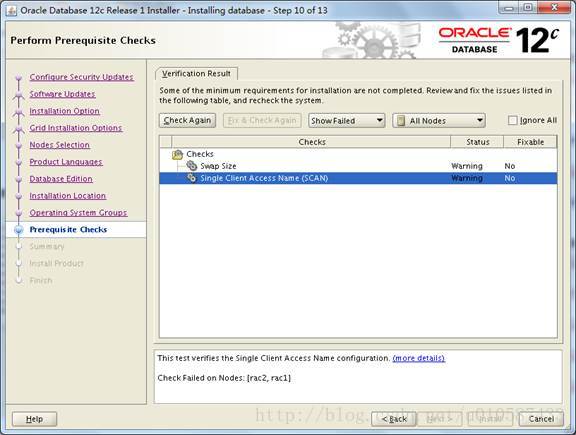576x435 pixels.
Task: Select the Swap Size row
Action: pos(358,166)
